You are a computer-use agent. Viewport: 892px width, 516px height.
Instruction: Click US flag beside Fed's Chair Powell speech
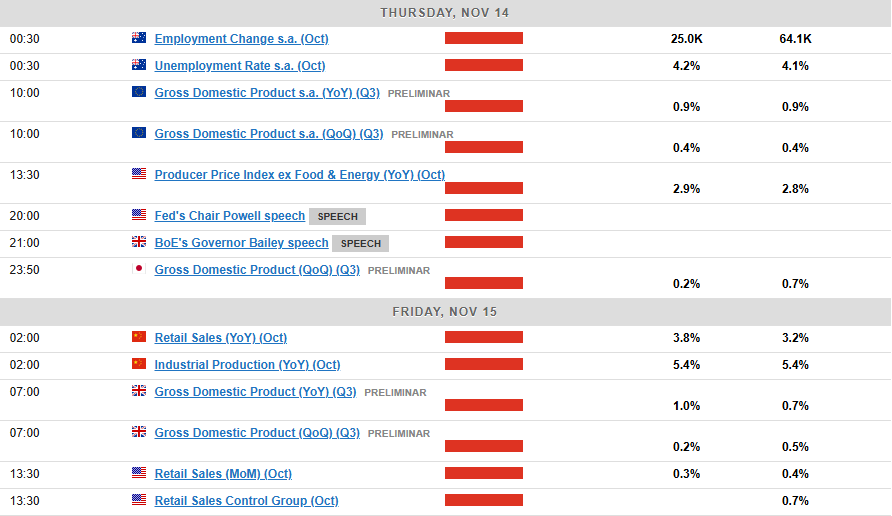click(x=139, y=215)
